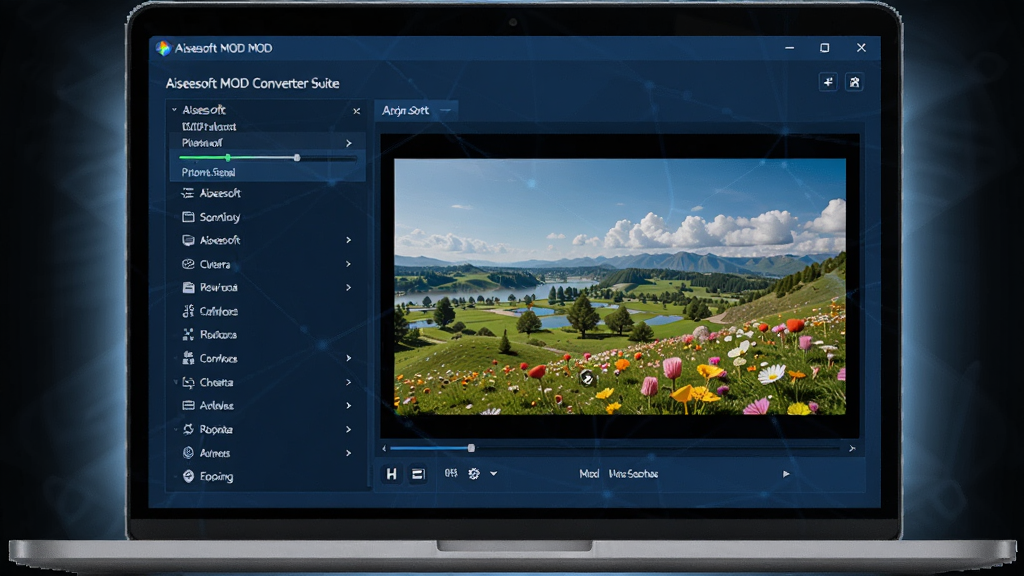Click the grey handle on the panel slider
The height and width of the screenshot is (576, 1024).
pos(297,157)
